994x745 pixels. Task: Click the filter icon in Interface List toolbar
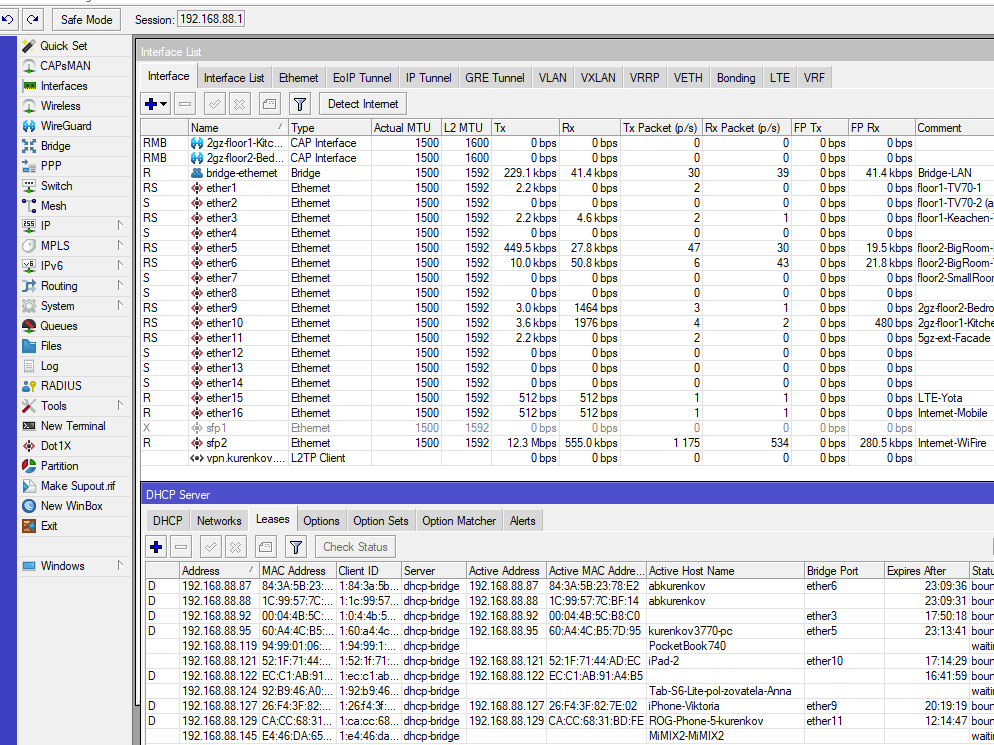[299, 104]
